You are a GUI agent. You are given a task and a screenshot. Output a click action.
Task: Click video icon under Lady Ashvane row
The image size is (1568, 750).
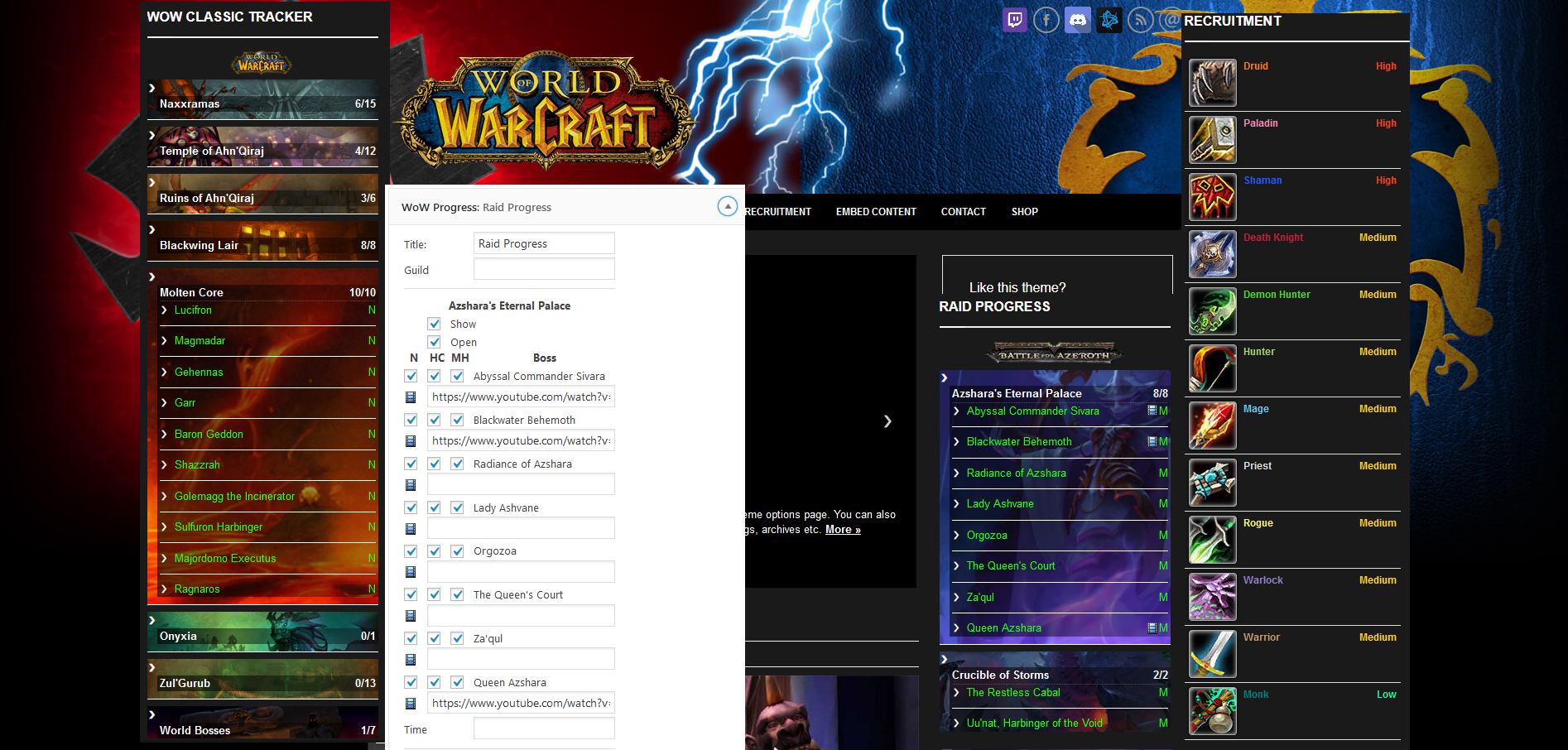tap(411, 529)
